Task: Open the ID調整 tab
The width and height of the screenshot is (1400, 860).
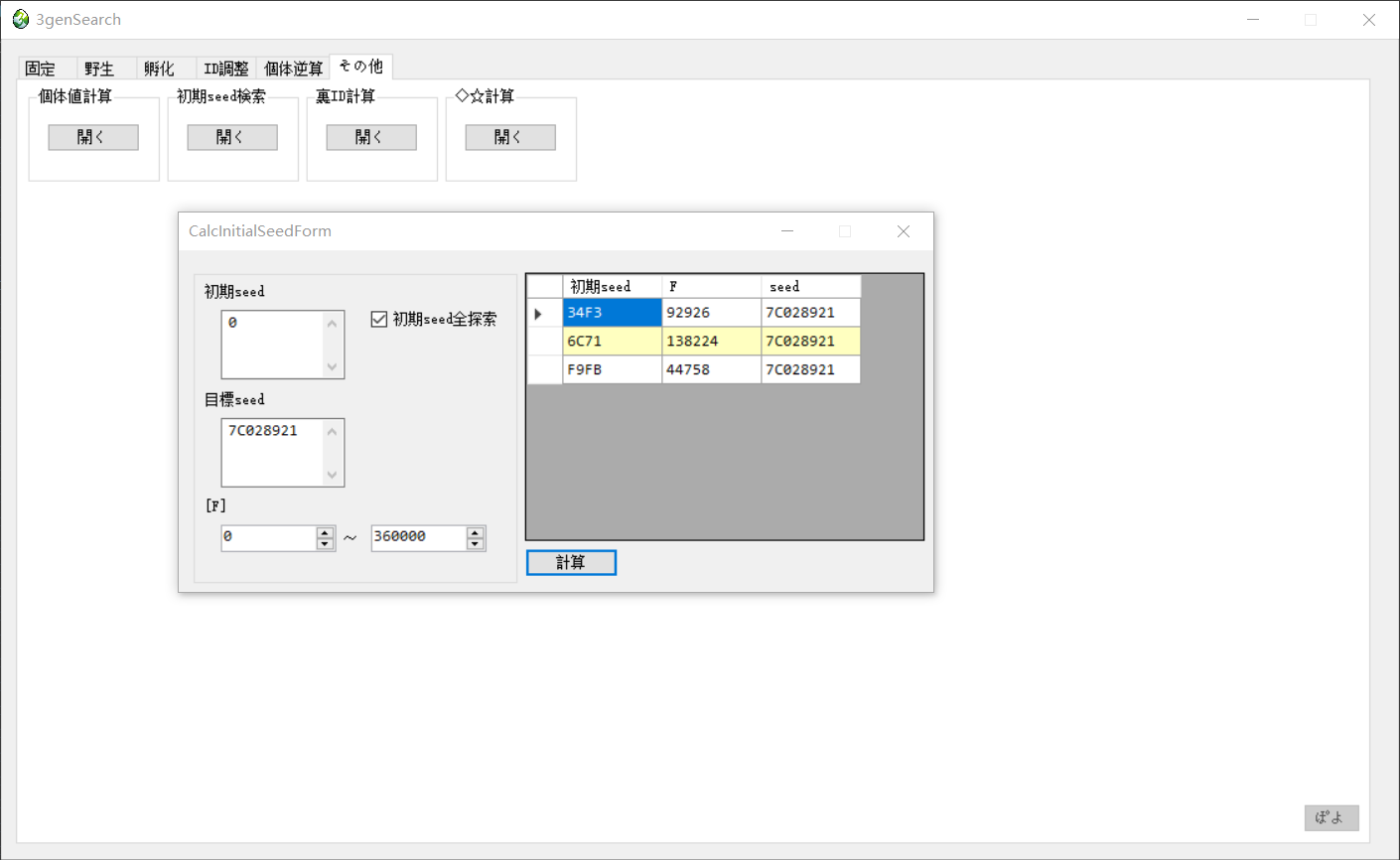Action: point(226,69)
